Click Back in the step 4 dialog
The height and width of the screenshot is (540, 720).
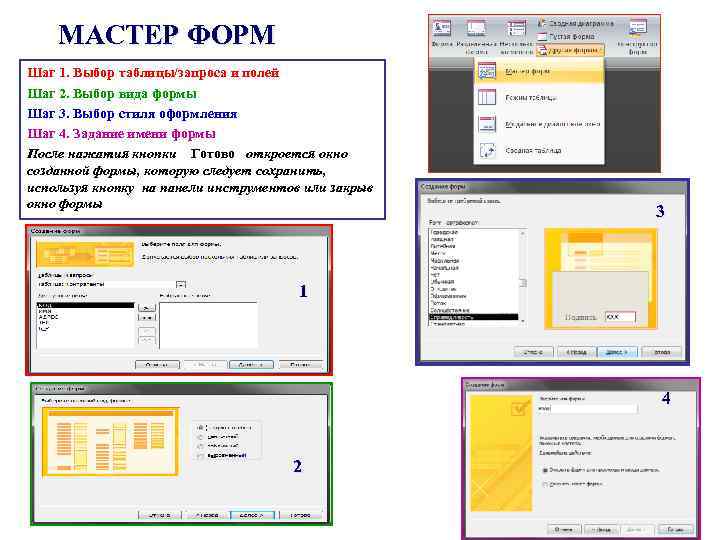click(601, 529)
